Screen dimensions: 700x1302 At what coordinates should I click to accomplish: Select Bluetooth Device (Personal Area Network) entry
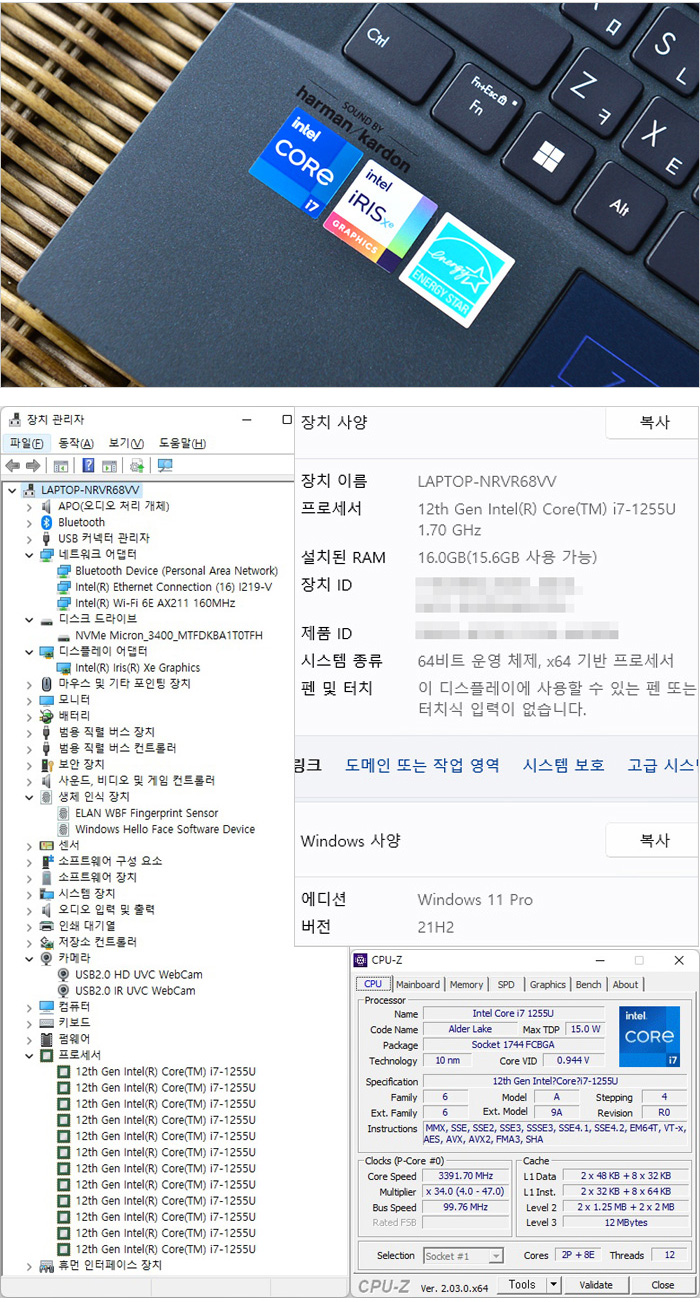(177, 571)
